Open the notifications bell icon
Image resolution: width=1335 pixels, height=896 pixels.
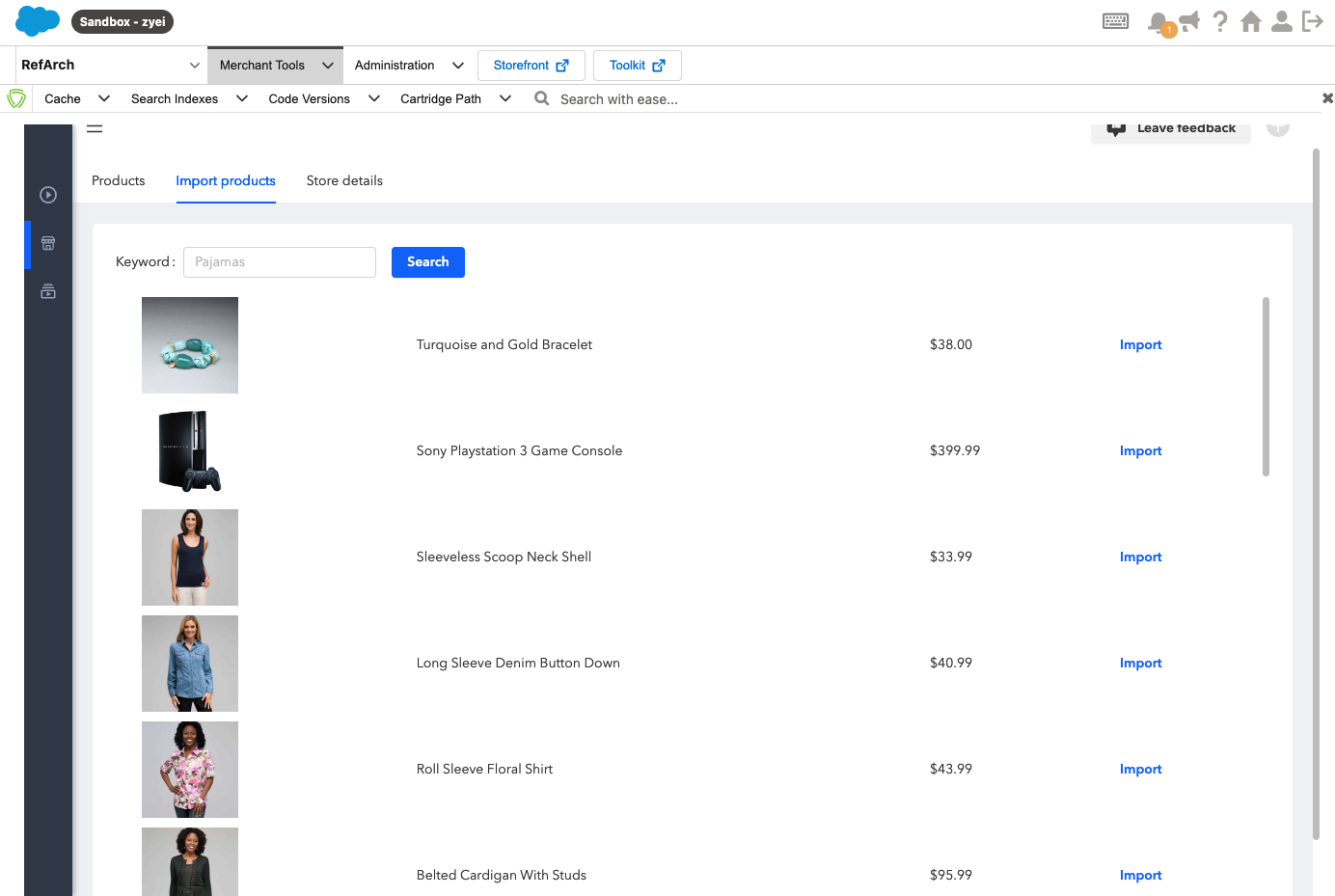[x=1158, y=21]
